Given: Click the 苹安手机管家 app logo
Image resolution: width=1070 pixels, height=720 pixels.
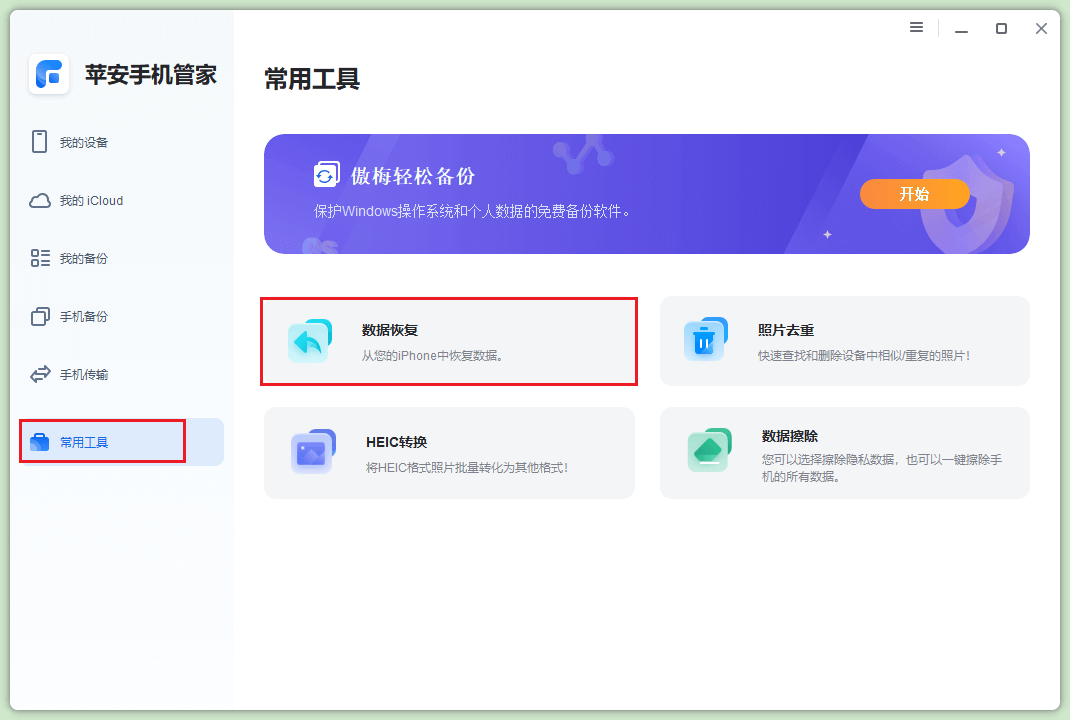Looking at the screenshot, I should click(48, 74).
